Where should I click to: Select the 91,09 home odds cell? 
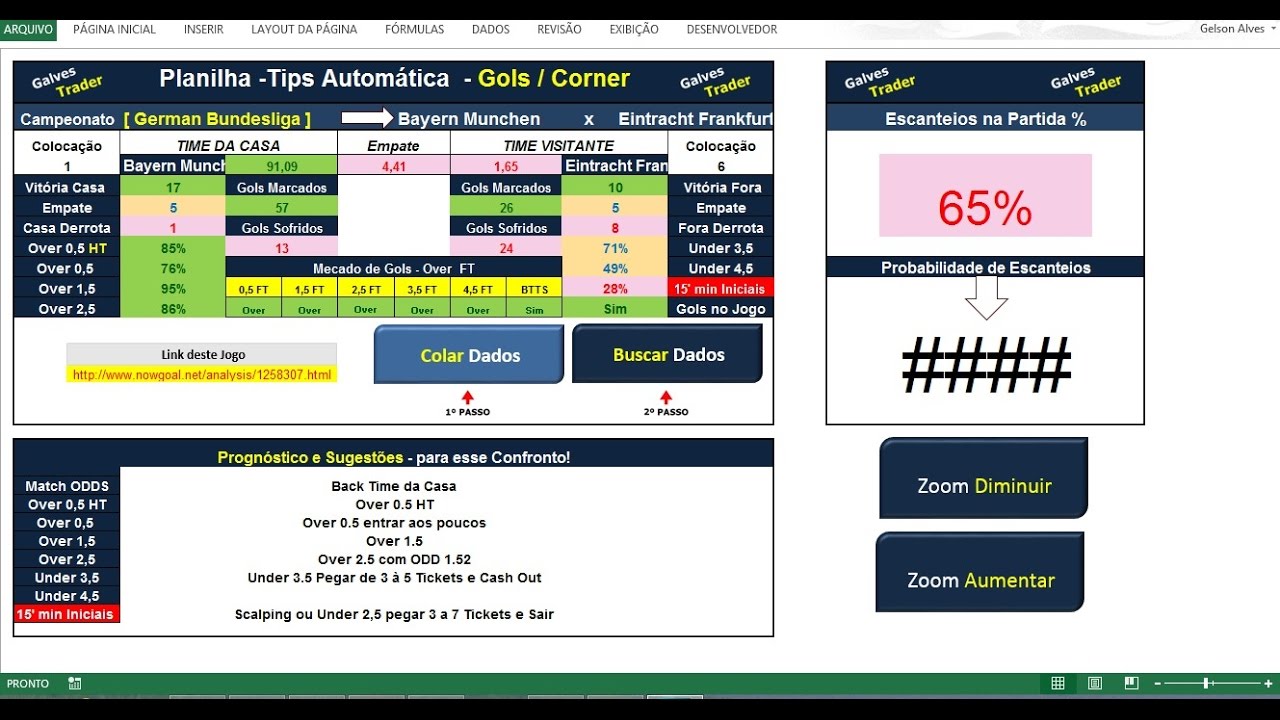pos(282,166)
